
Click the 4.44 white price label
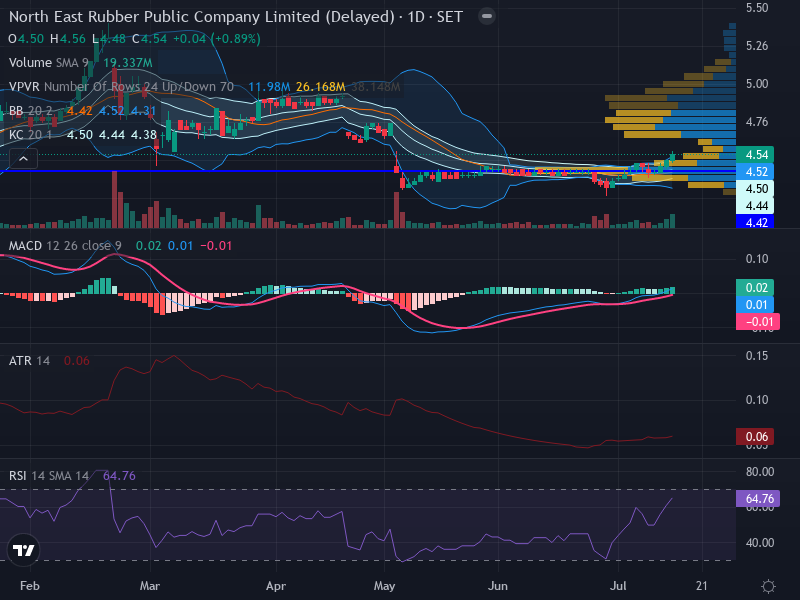tap(755, 206)
